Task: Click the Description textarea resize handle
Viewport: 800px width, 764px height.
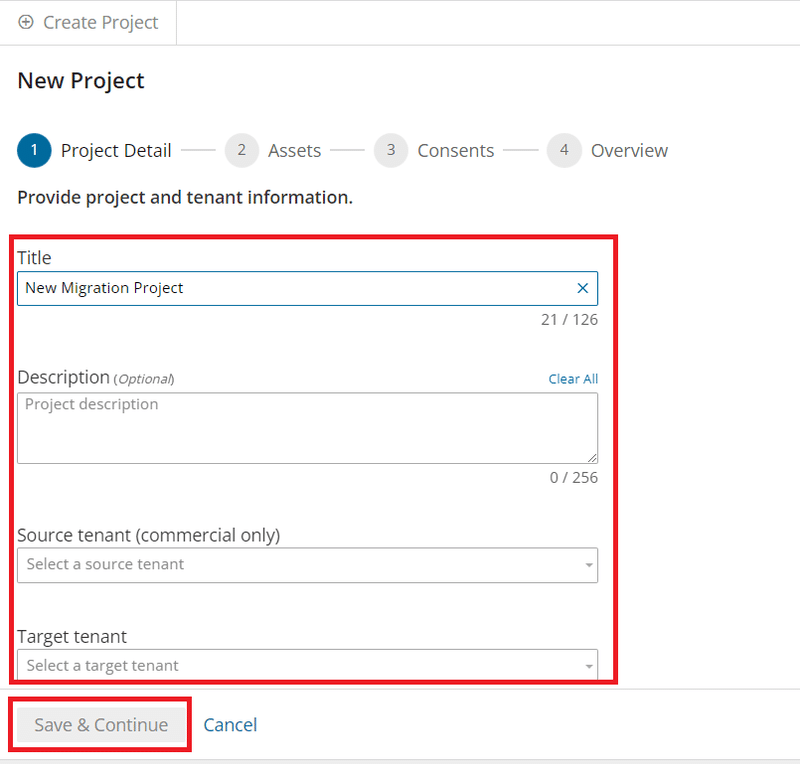Action: [x=592, y=457]
